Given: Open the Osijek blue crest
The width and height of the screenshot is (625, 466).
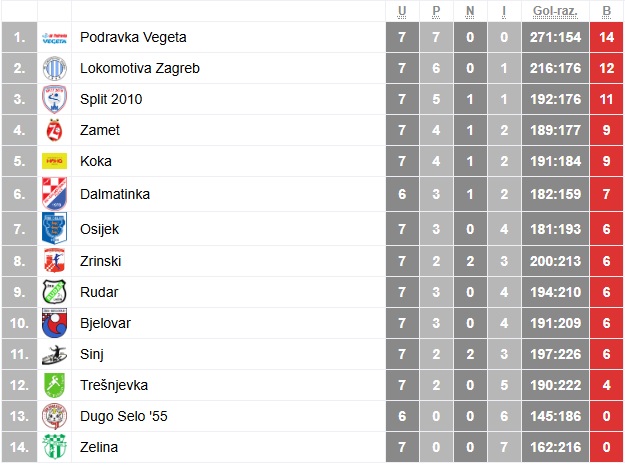Looking at the screenshot, I should [54, 228].
